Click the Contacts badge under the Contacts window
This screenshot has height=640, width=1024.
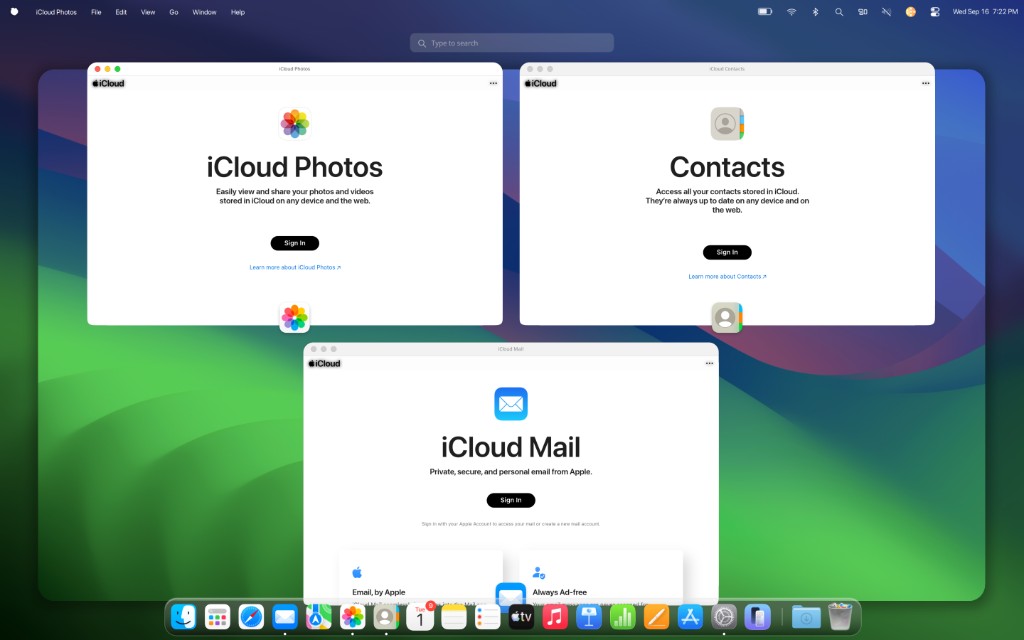727,317
